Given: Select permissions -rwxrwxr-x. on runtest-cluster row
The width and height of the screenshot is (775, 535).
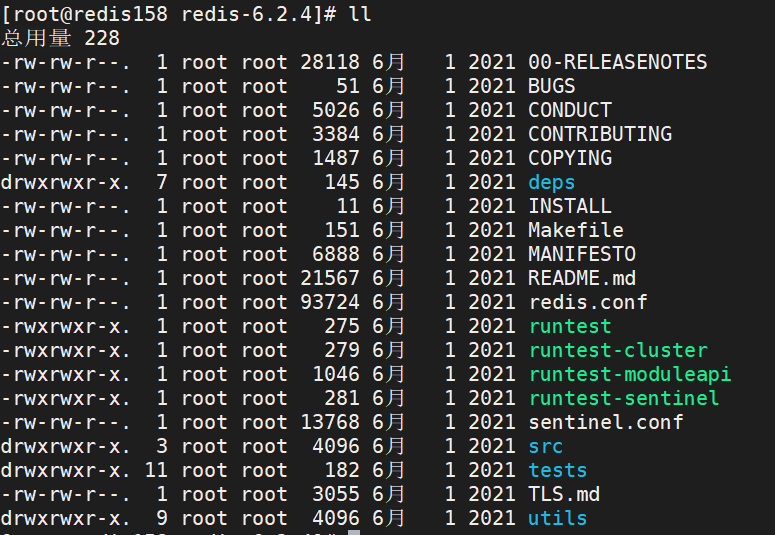Looking at the screenshot, I should [x=66, y=350].
